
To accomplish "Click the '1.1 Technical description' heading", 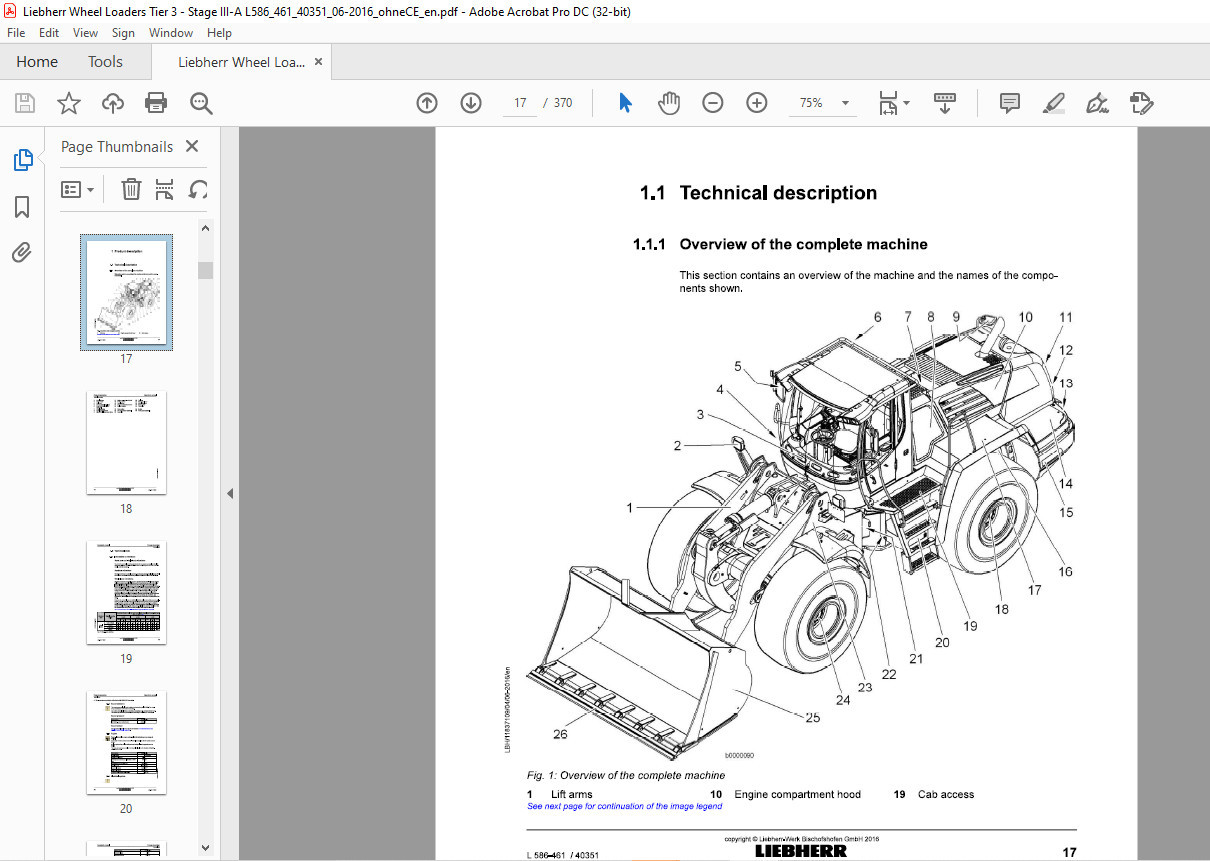I will 758,193.
